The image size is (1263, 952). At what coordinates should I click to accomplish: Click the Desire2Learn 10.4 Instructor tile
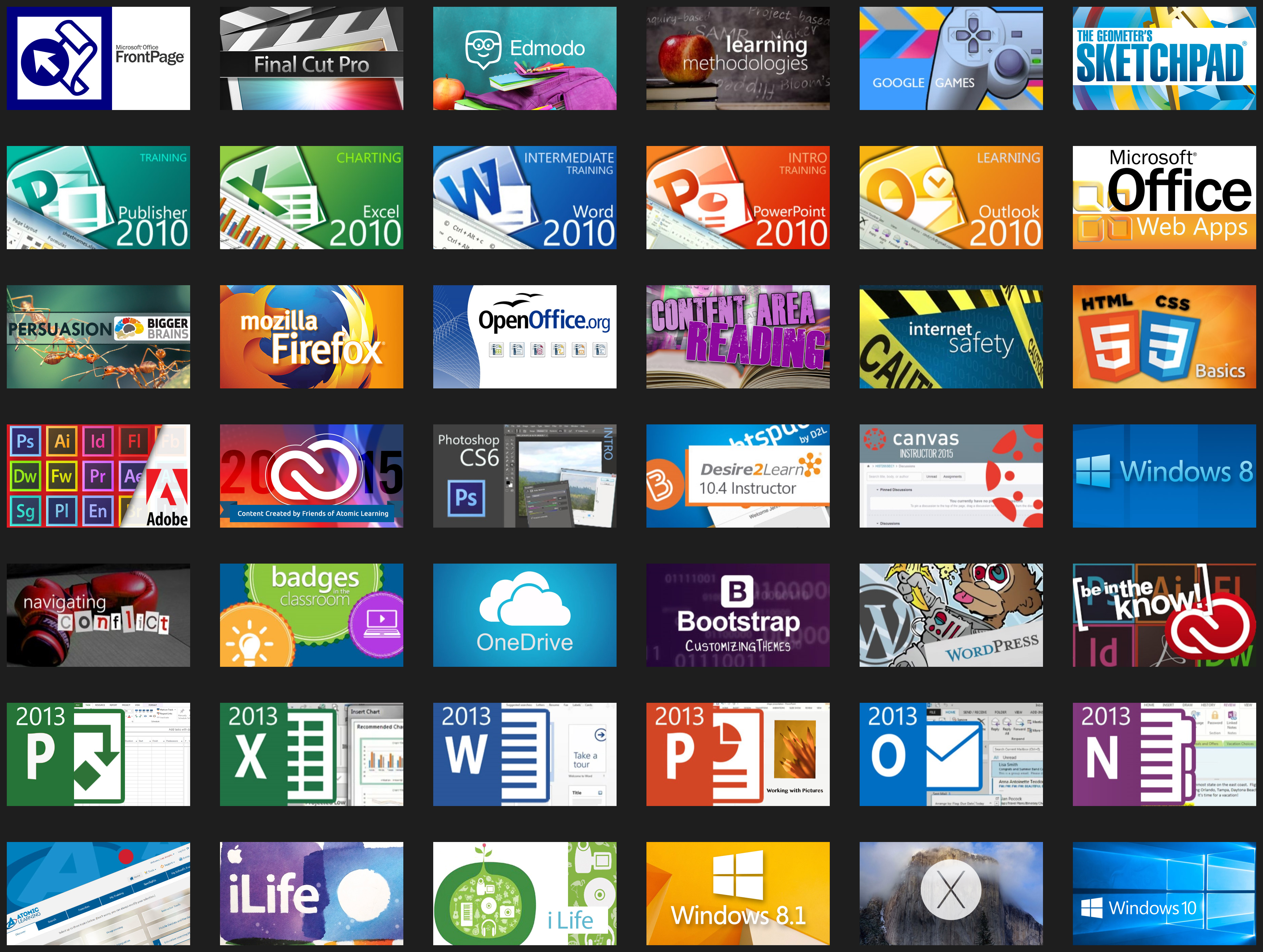(x=738, y=476)
